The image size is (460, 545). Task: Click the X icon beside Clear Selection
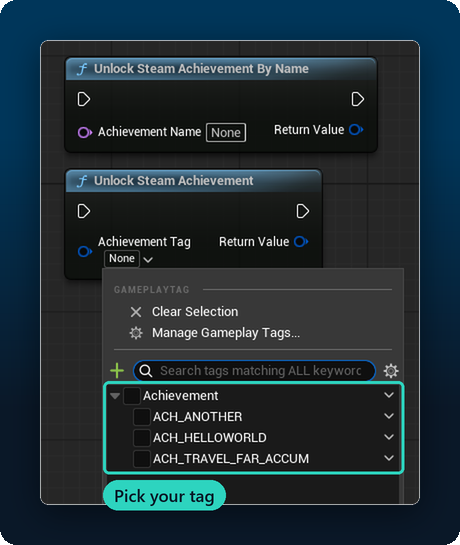coord(136,312)
